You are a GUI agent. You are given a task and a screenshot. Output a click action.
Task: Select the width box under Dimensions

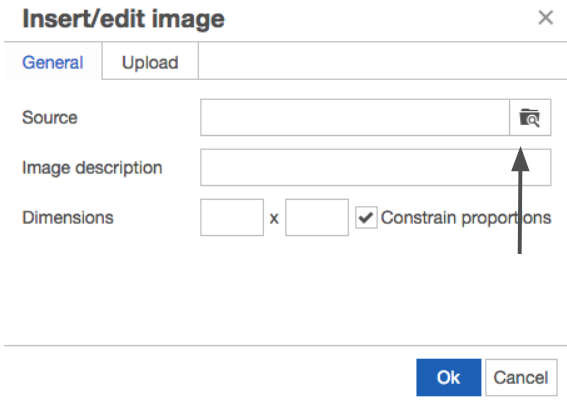232,217
